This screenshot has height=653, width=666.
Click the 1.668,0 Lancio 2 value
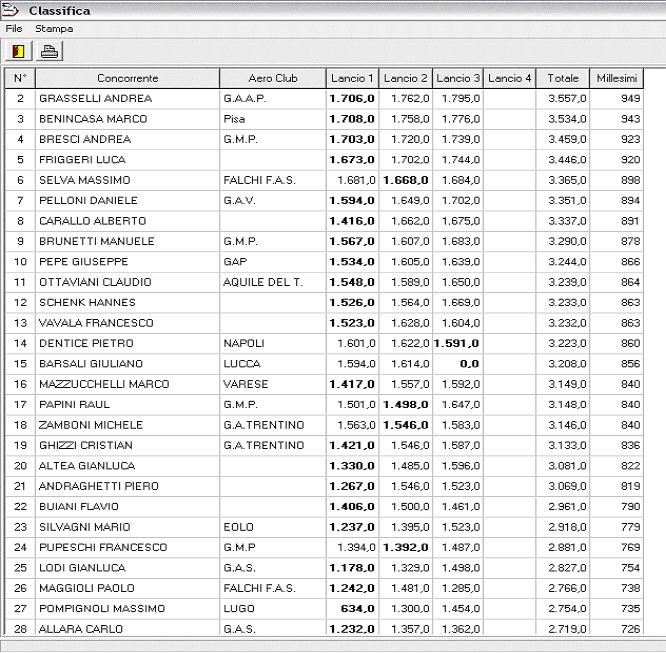tap(406, 180)
